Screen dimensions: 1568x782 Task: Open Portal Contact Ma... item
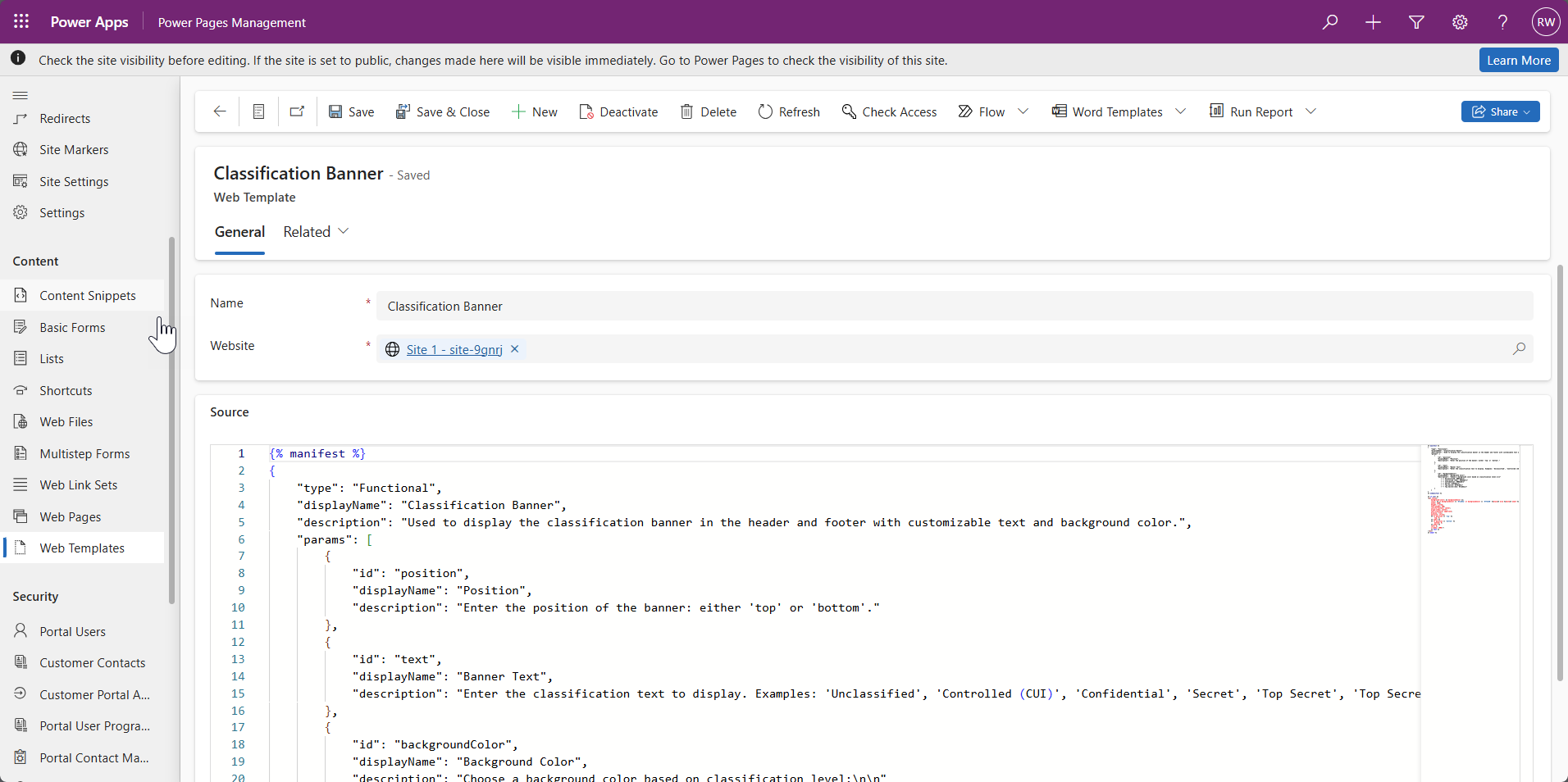[x=82, y=757]
